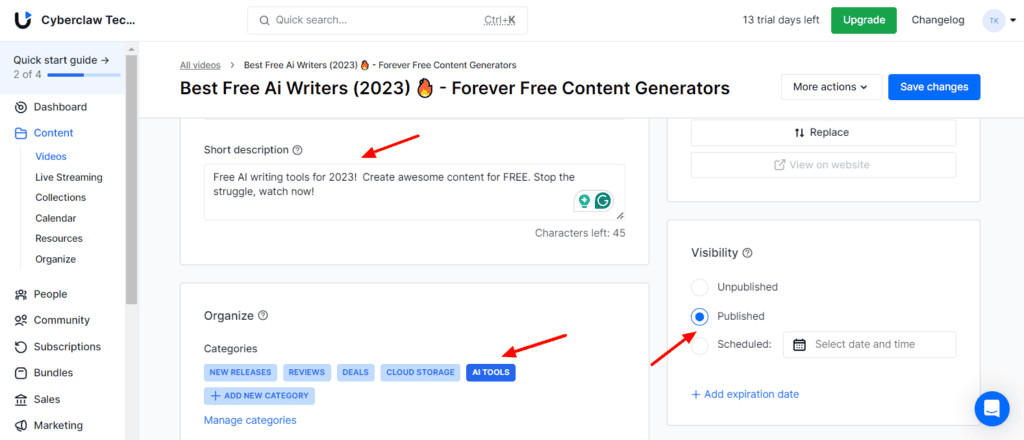Image resolution: width=1024 pixels, height=440 pixels.
Task: Open Live Streaming in the sidebar
Action: point(69,178)
